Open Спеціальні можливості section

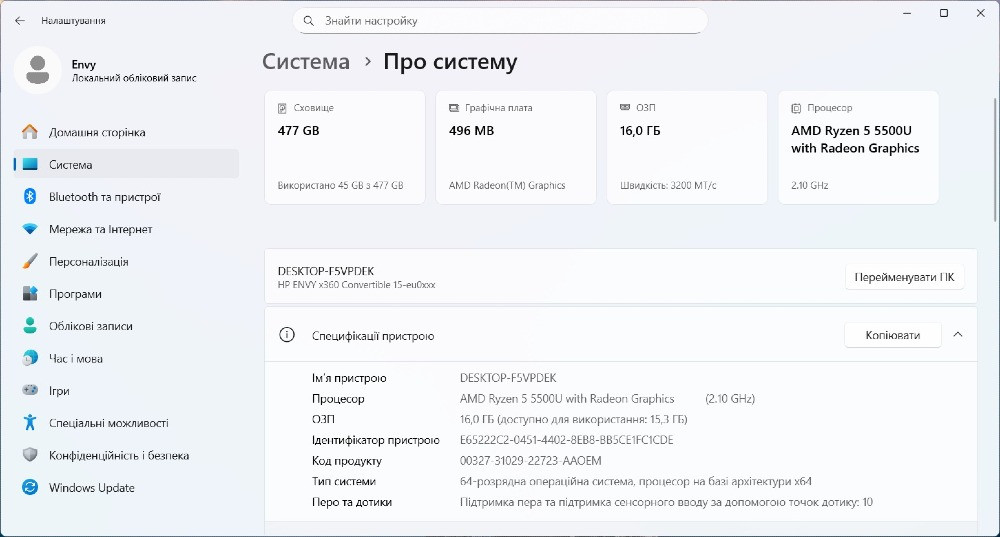[x=126, y=423]
